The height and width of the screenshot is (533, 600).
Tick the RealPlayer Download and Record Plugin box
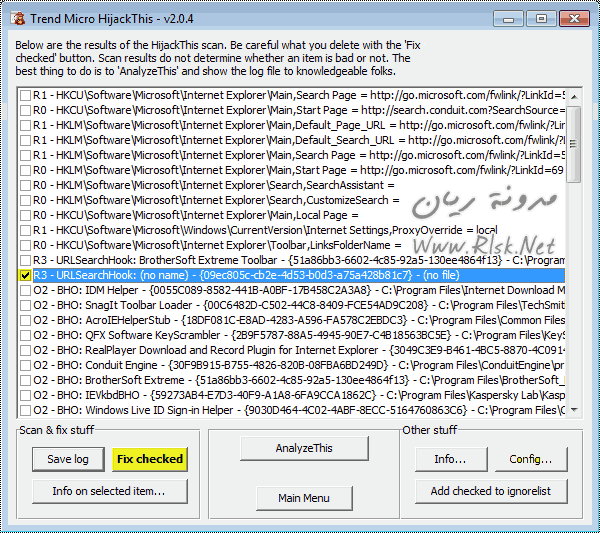pyautogui.click(x=25, y=350)
